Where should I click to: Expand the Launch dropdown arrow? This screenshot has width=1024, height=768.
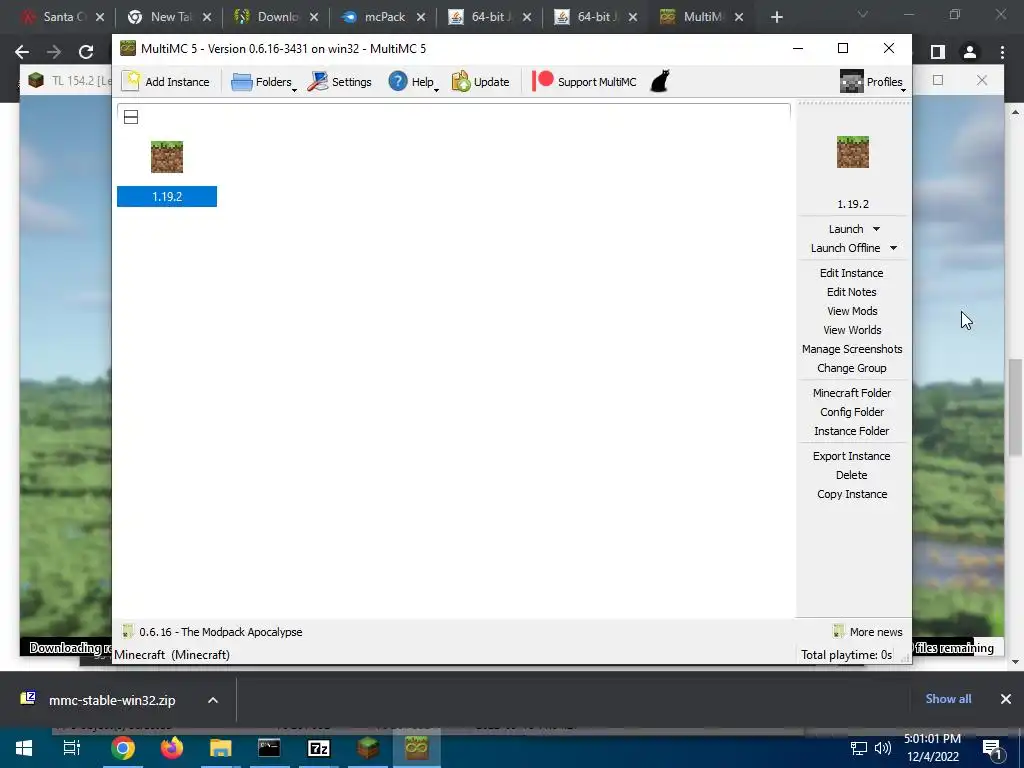(876, 229)
